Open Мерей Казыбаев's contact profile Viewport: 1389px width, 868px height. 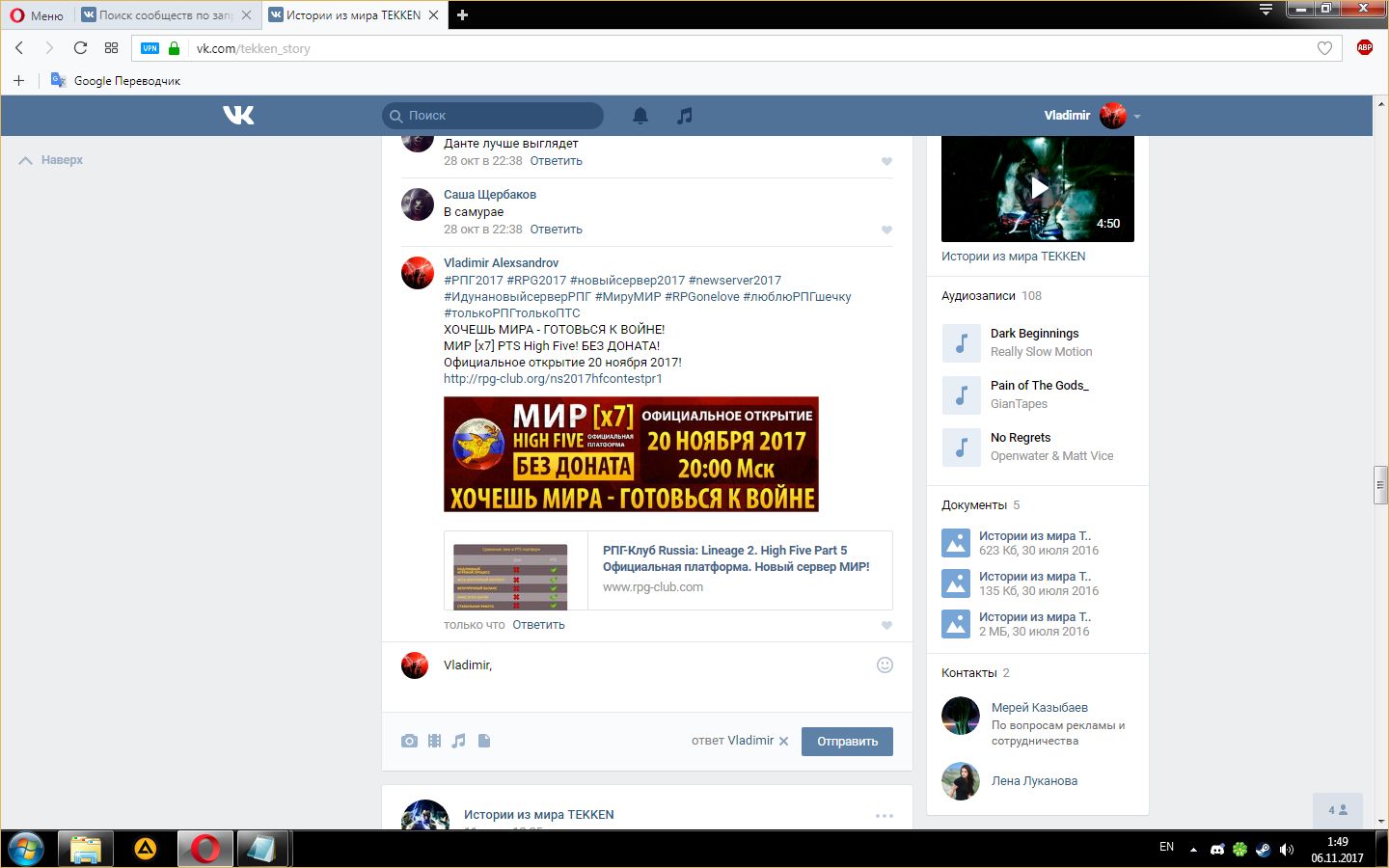click(x=1039, y=708)
